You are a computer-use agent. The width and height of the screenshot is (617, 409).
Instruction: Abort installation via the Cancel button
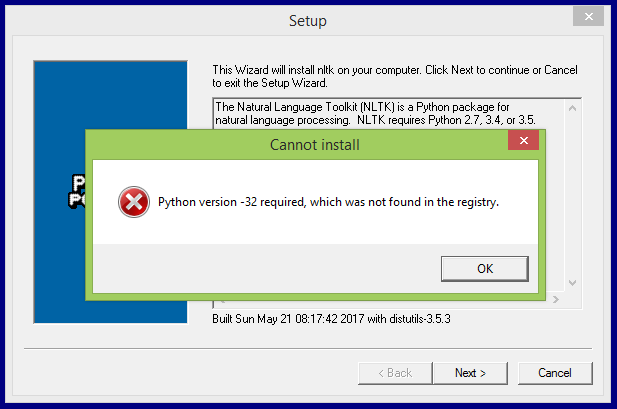(555, 373)
